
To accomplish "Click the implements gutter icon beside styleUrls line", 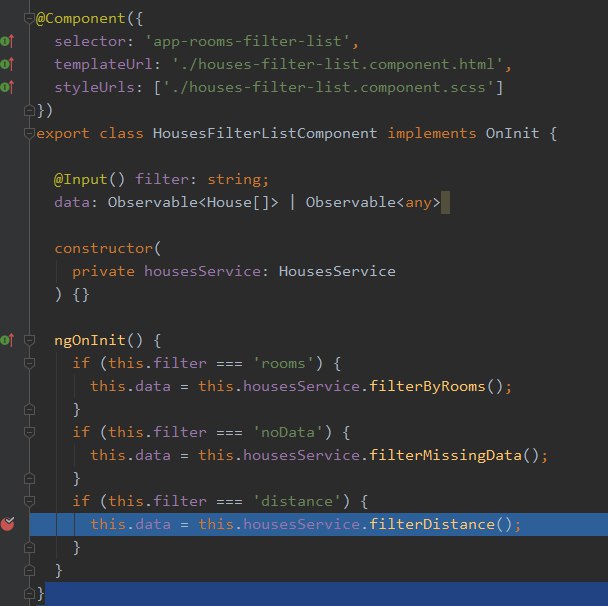I will [7, 87].
